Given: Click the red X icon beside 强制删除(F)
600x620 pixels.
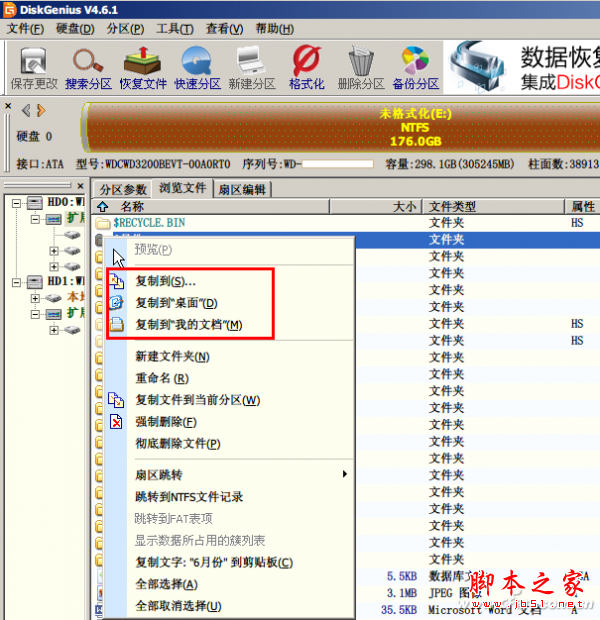Looking at the screenshot, I should pyautogui.click(x=116, y=422).
